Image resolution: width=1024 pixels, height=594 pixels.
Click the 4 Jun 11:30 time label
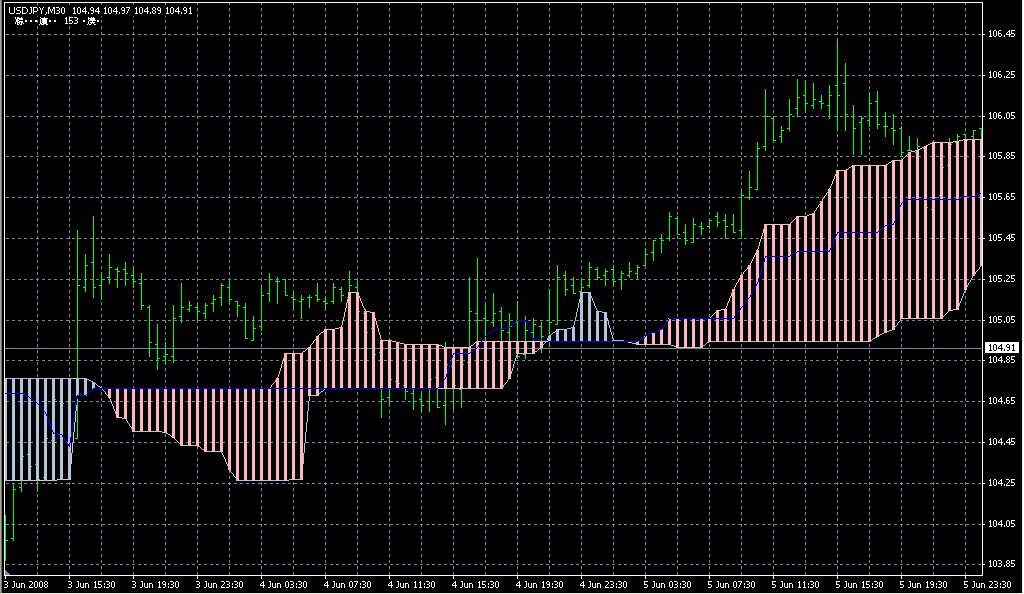click(412, 584)
